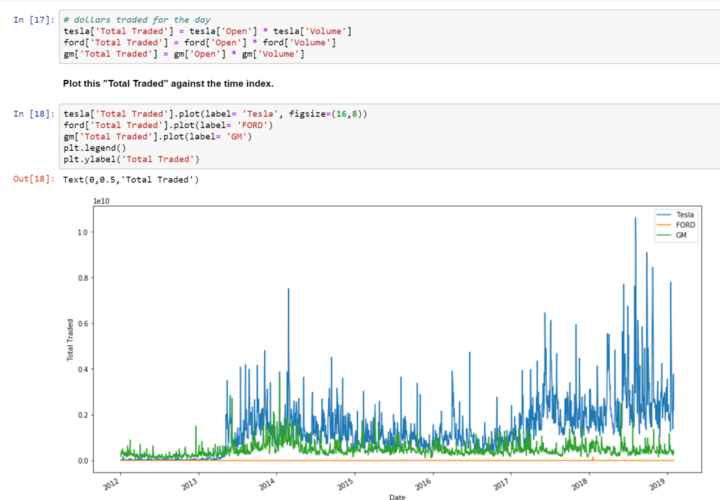Viewport: 720px width, 500px height.
Task: Place cursor in tesla['Total Traded'] assignment line
Action: click(x=208, y=31)
